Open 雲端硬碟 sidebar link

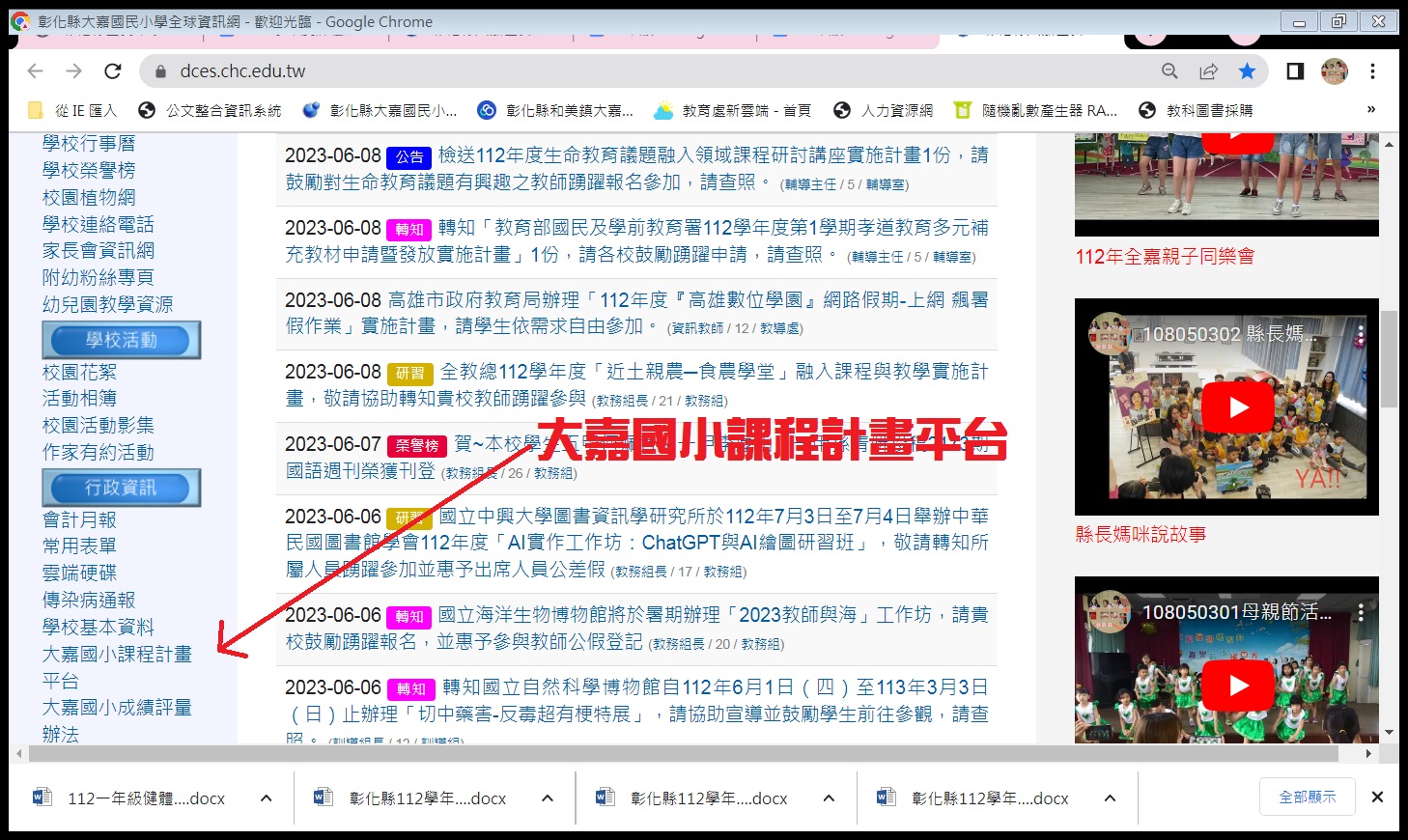[x=79, y=574]
